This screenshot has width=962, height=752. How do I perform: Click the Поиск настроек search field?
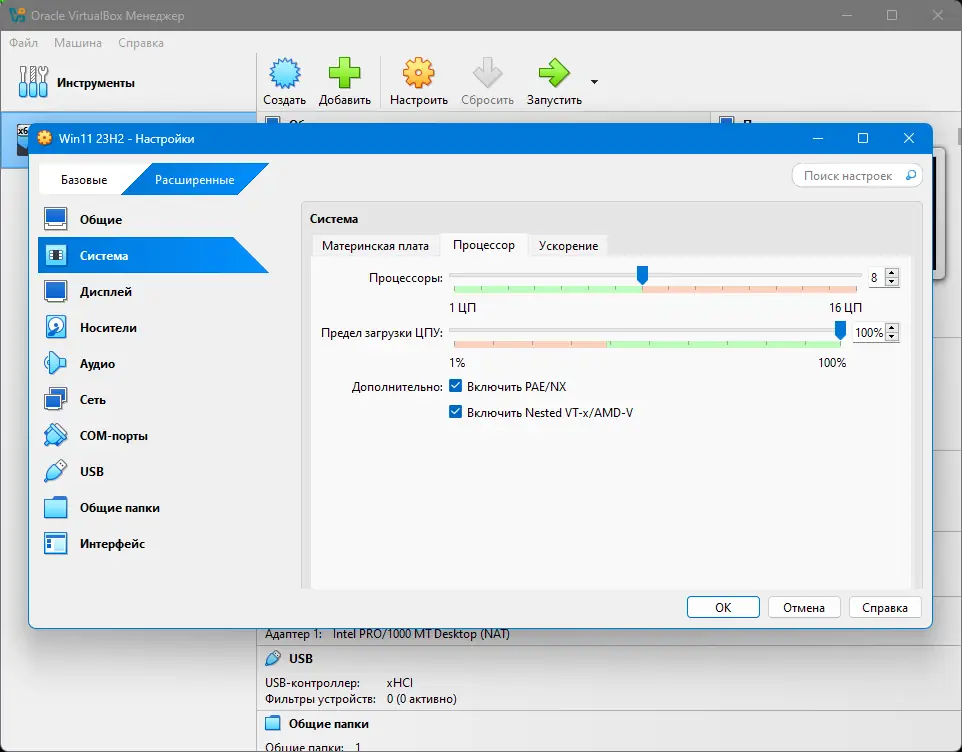point(856,176)
